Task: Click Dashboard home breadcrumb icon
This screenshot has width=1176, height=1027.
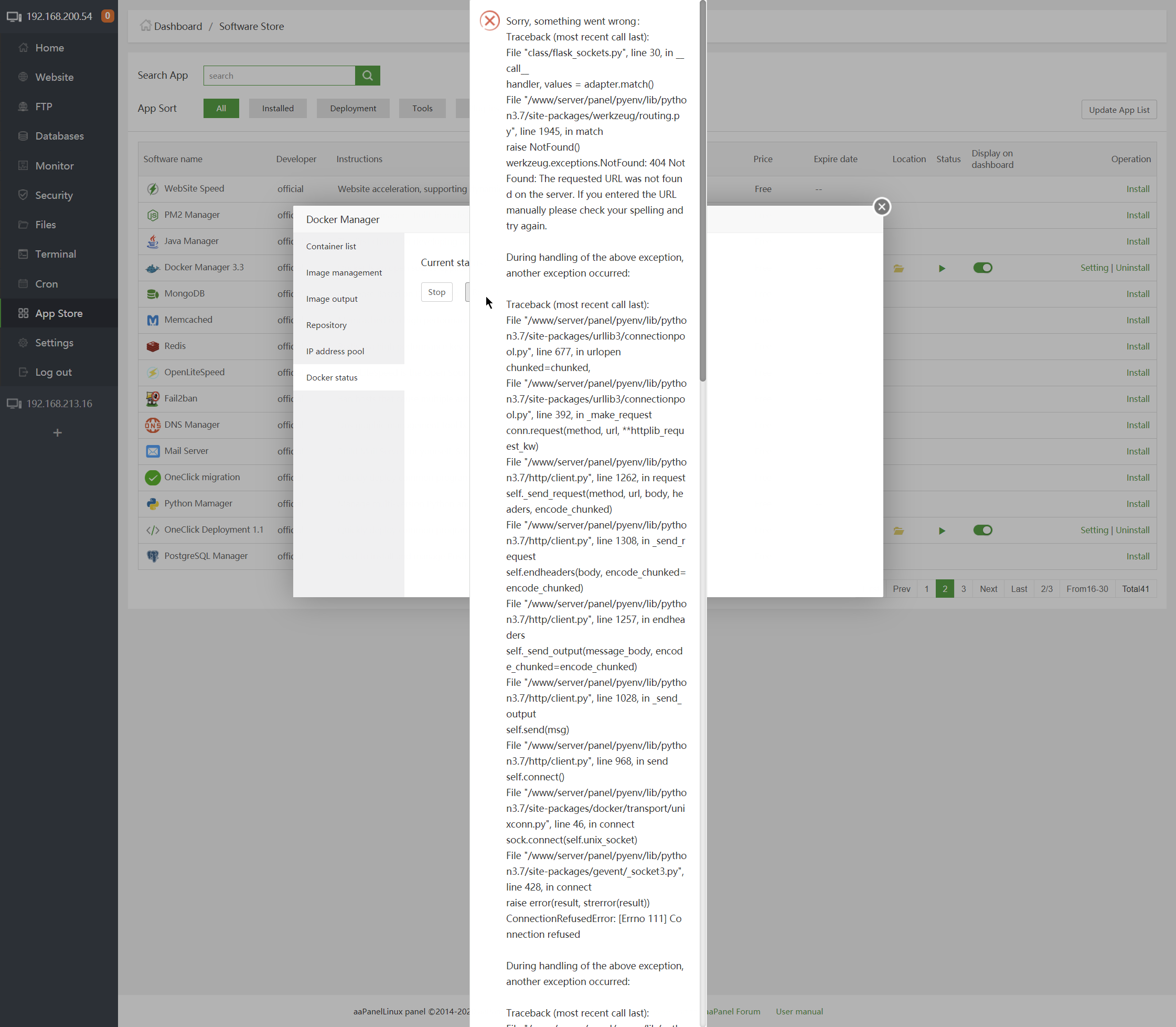Action: 145,26
